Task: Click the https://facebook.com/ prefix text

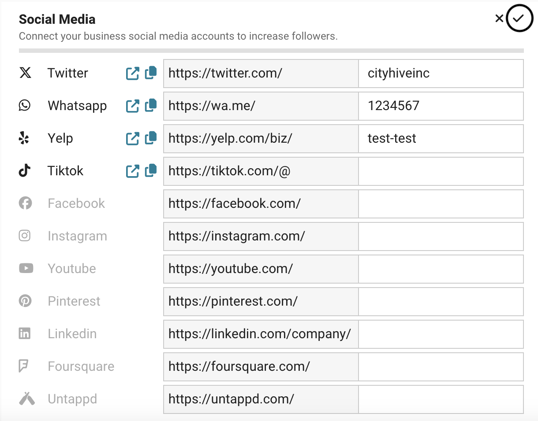Action: point(234,203)
